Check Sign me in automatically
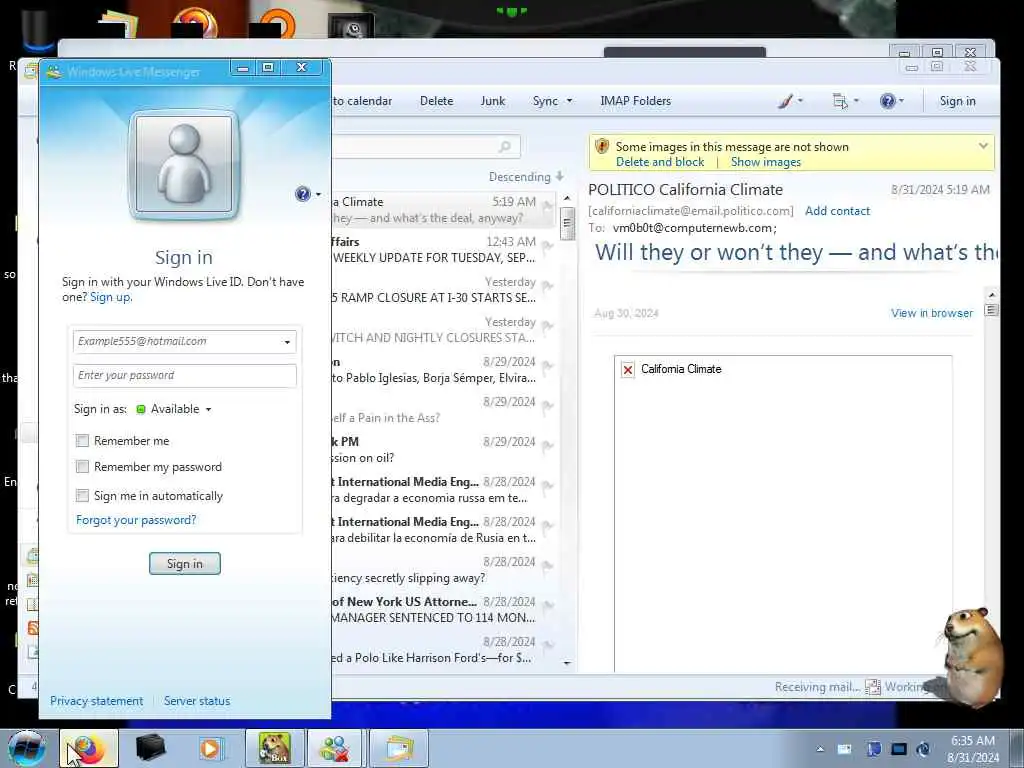 [x=82, y=496]
